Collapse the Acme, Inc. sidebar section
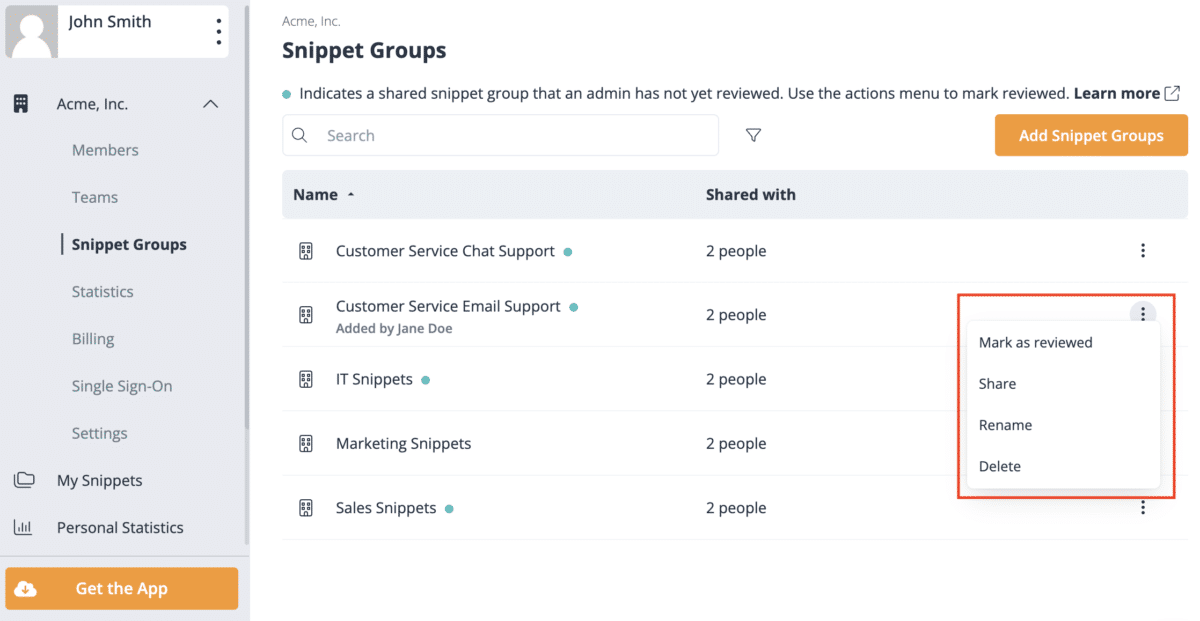 (210, 104)
